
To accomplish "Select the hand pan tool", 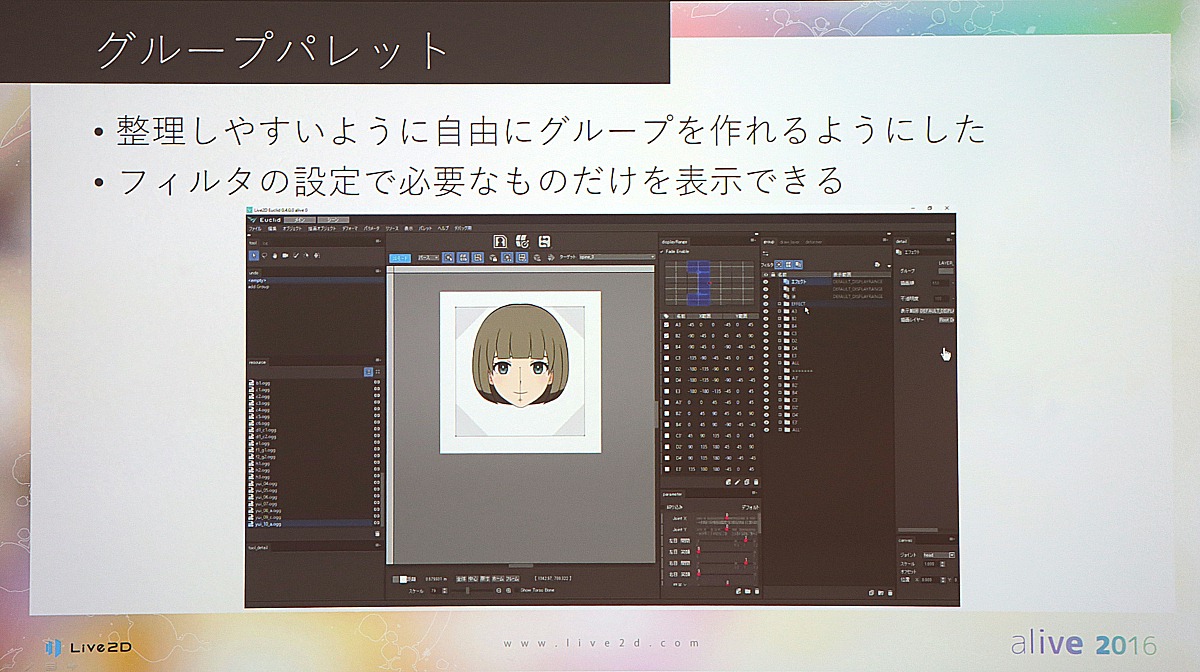I will (x=273, y=256).
